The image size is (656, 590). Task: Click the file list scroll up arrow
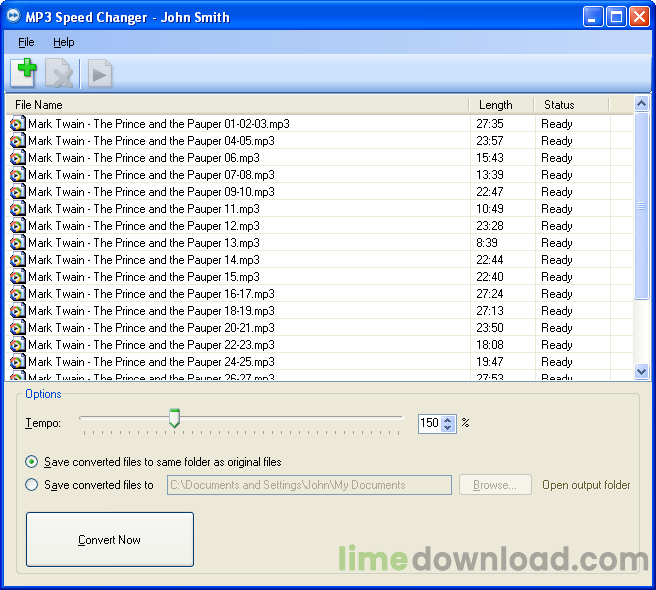click(x=641, y=103)
